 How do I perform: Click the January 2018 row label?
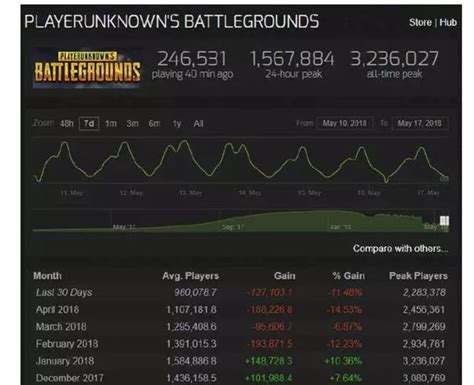click(65, 361)
